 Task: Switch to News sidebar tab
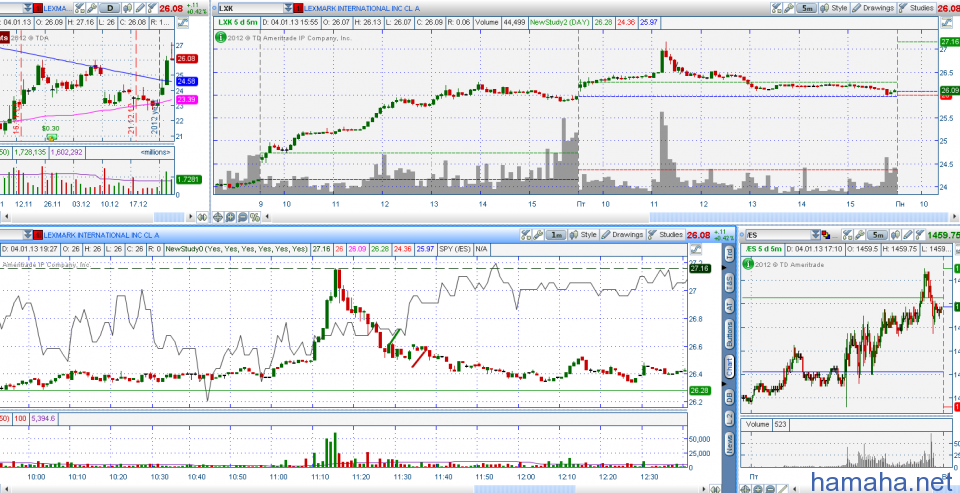pos(729,443)
